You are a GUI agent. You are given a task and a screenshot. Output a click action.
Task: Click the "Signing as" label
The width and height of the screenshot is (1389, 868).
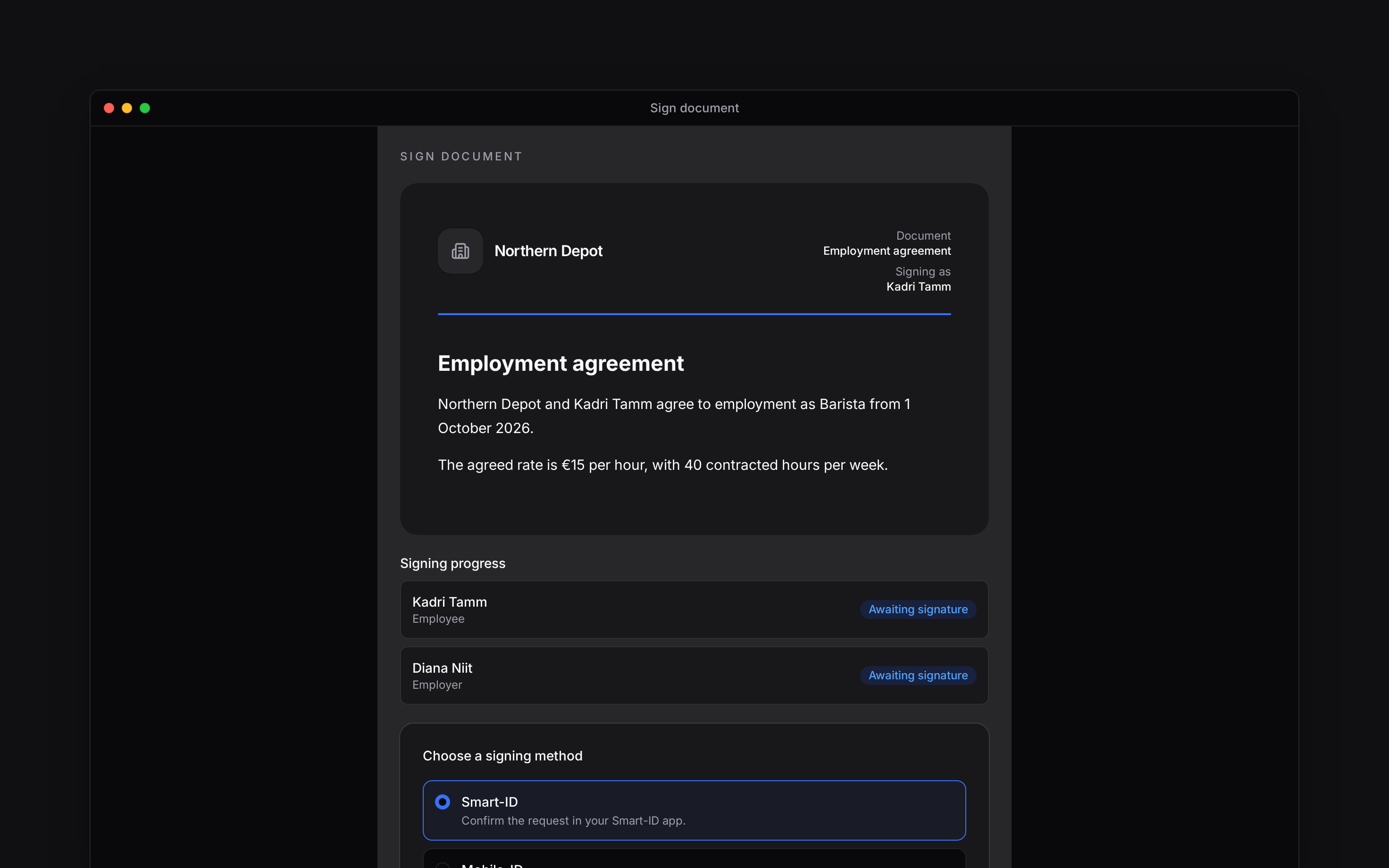[923, 272]
